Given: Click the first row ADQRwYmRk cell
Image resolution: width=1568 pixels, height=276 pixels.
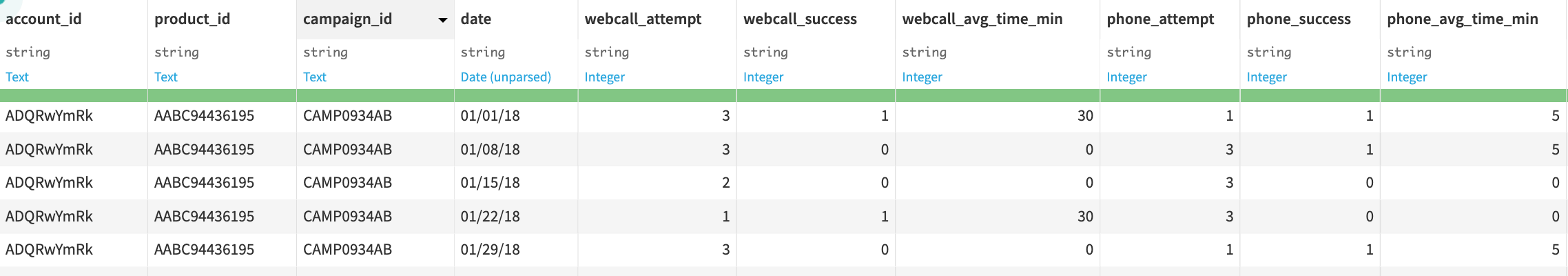Looking at the screenshot, I should point(50,116).
